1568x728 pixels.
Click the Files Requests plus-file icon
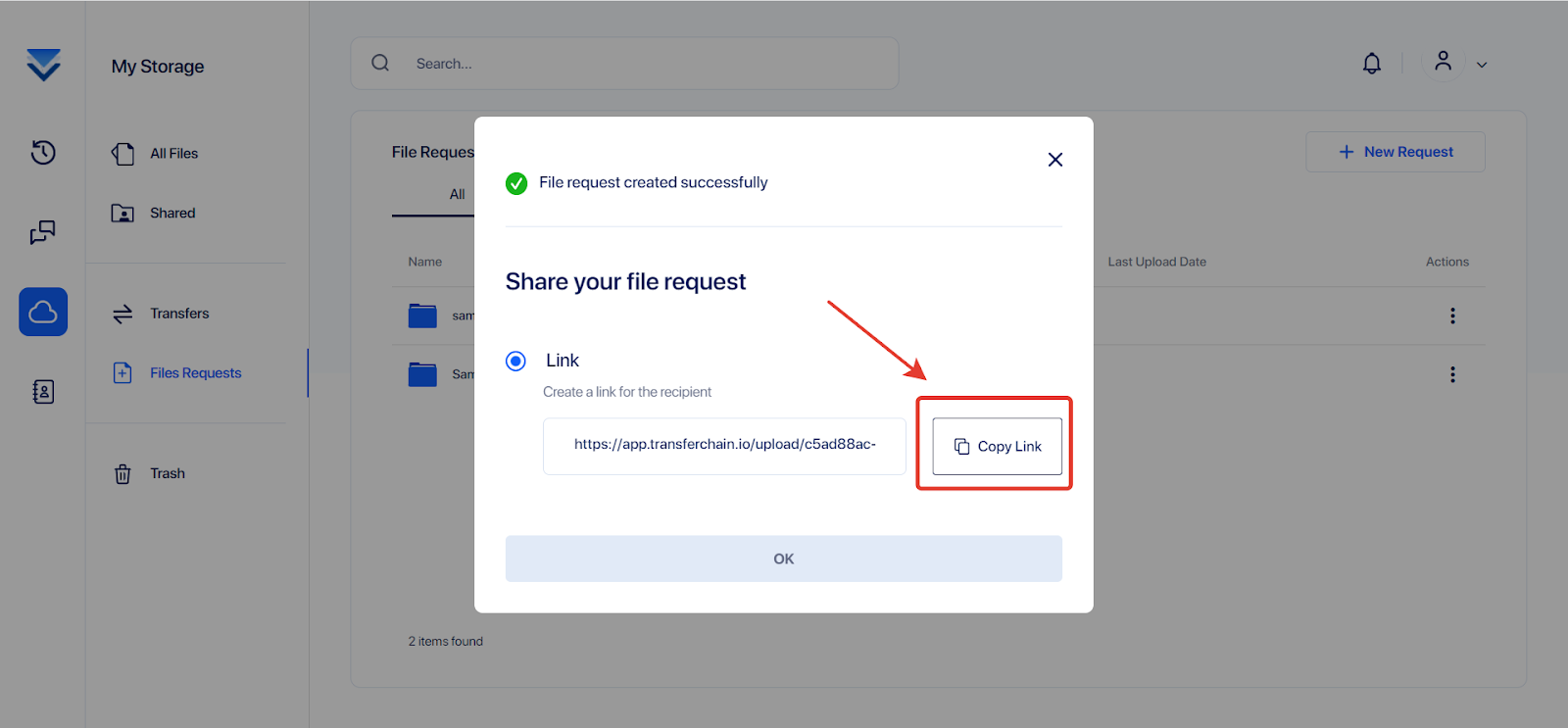(x=122, y=373)
